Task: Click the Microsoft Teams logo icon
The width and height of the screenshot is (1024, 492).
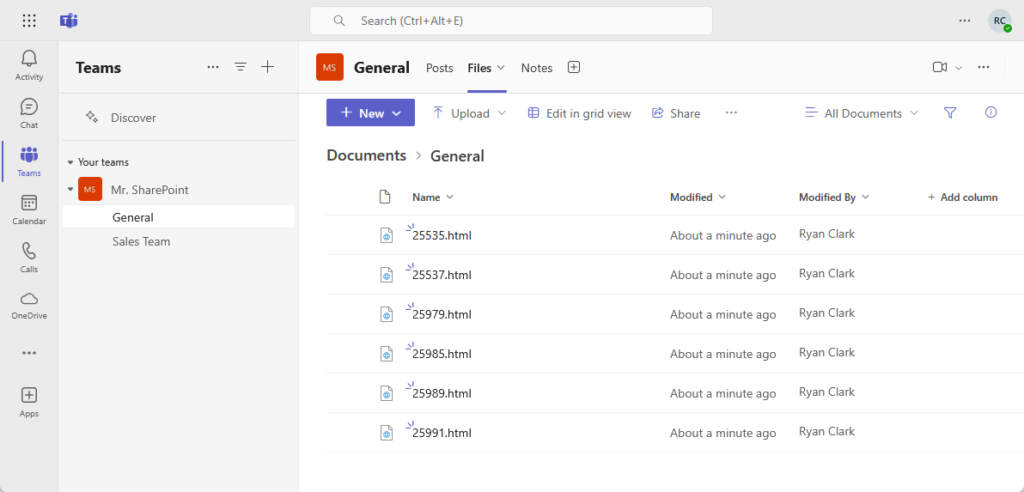Action: pyautogui.click(x=69, y=20)
